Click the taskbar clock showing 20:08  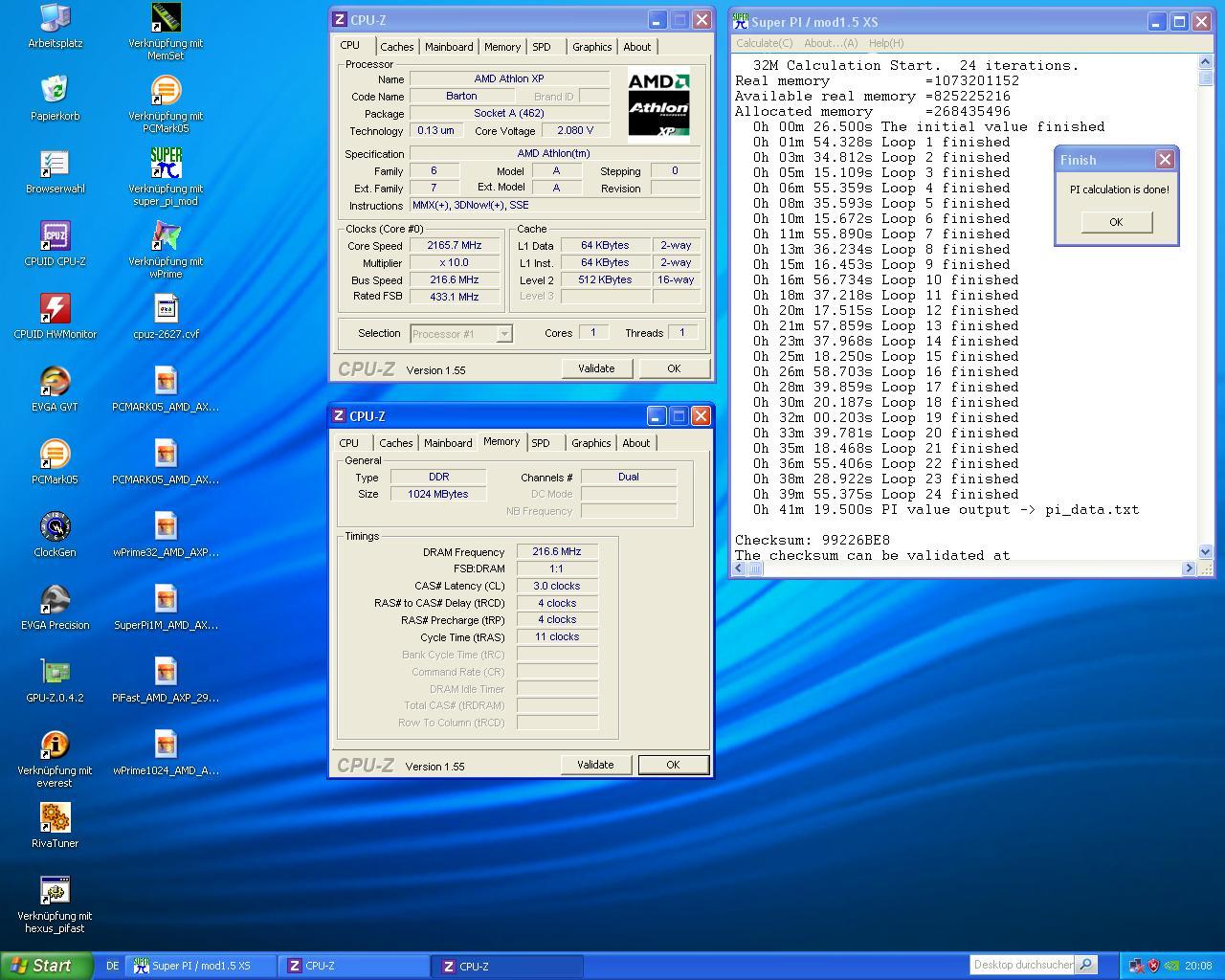(1197, 966)
